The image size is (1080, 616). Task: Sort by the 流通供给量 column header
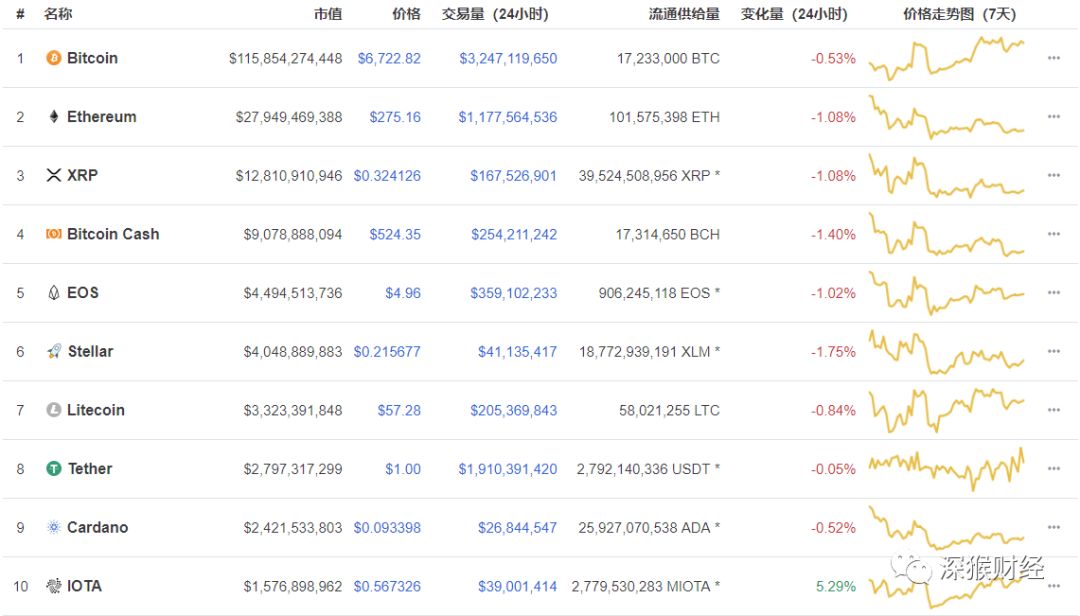(x=684, y=14)
